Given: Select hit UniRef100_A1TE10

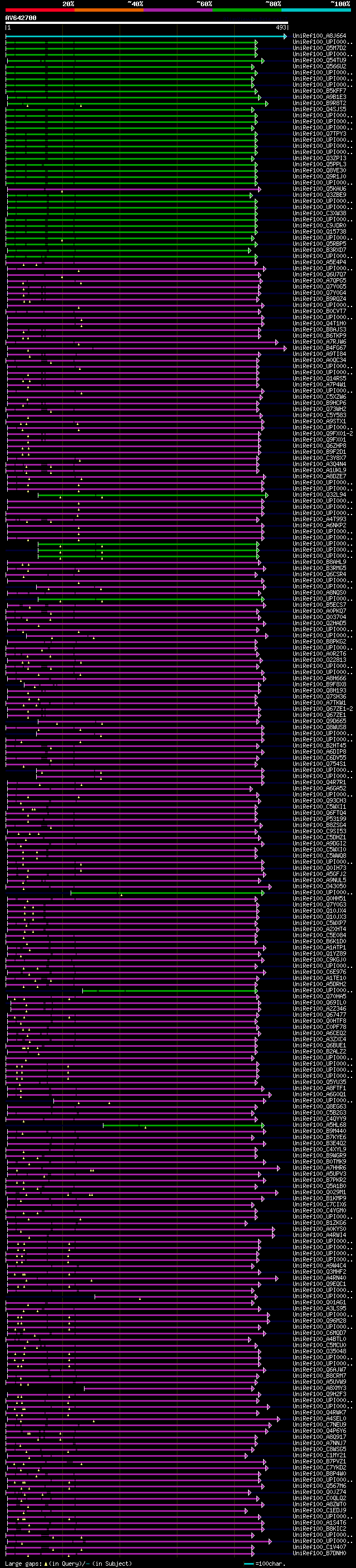Looking at the screenshot, I should click(x=319, y=978).
